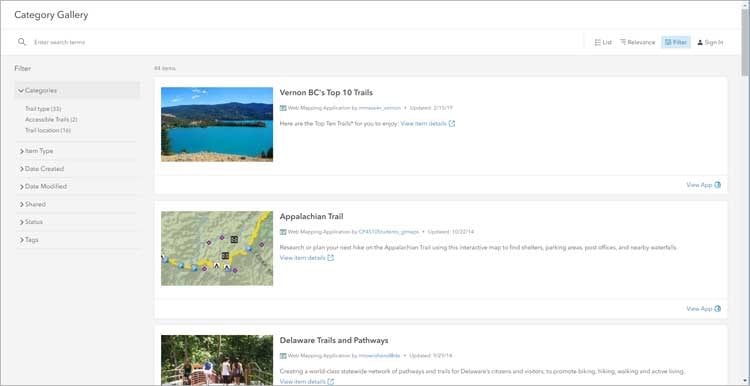Click external link icon beside Vernon item details
Screen dimensions: 750x386
coord(452,123)
